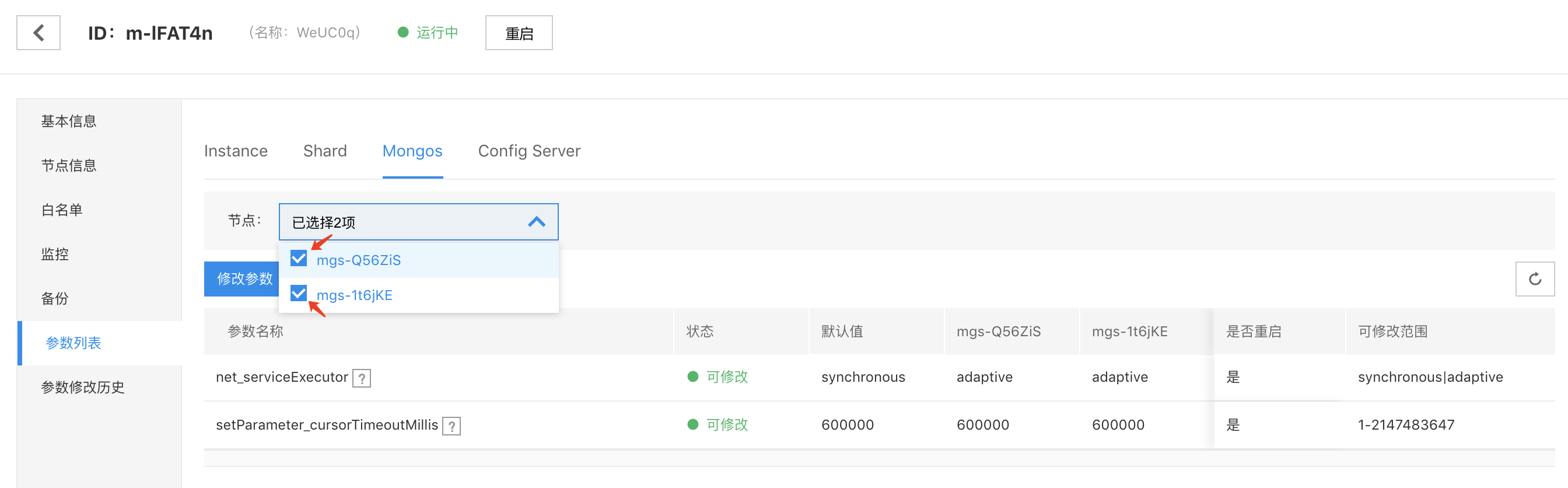Open 节点信息 in the sidebar
The width and height of the screenshot is (1568, 488).
[x=69, y=166]
